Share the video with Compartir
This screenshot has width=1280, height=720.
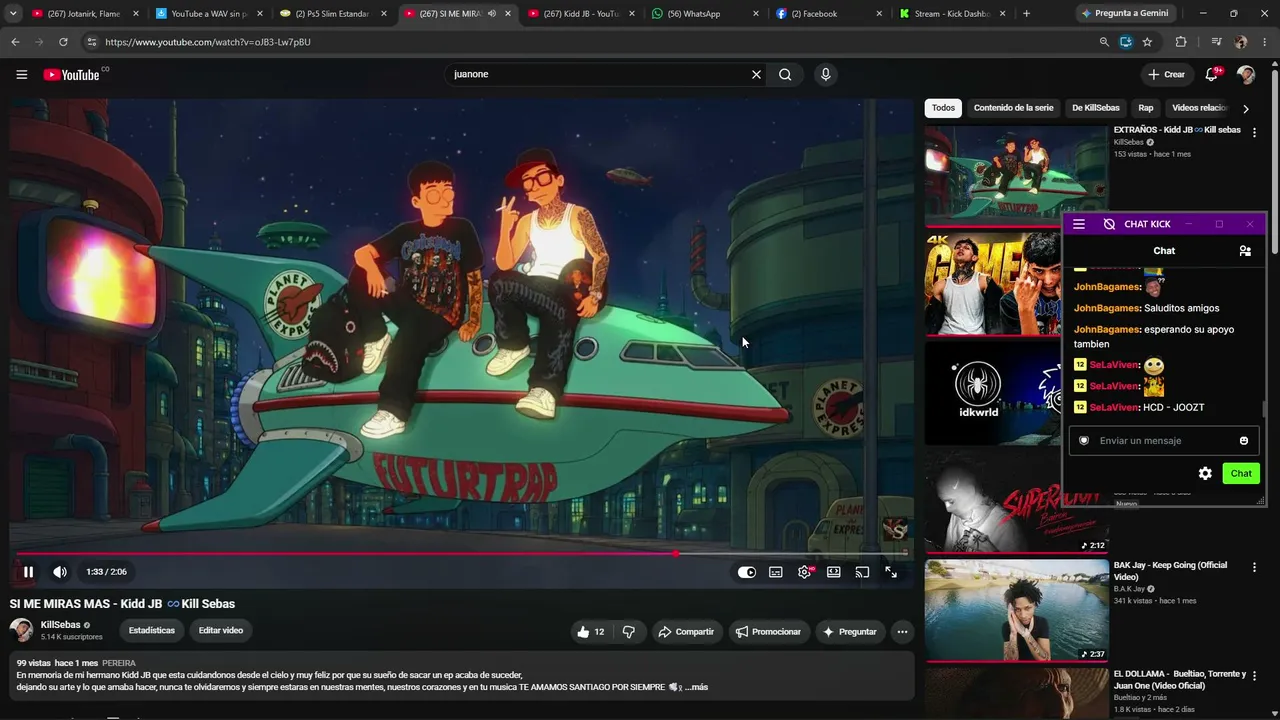(686, 632)
